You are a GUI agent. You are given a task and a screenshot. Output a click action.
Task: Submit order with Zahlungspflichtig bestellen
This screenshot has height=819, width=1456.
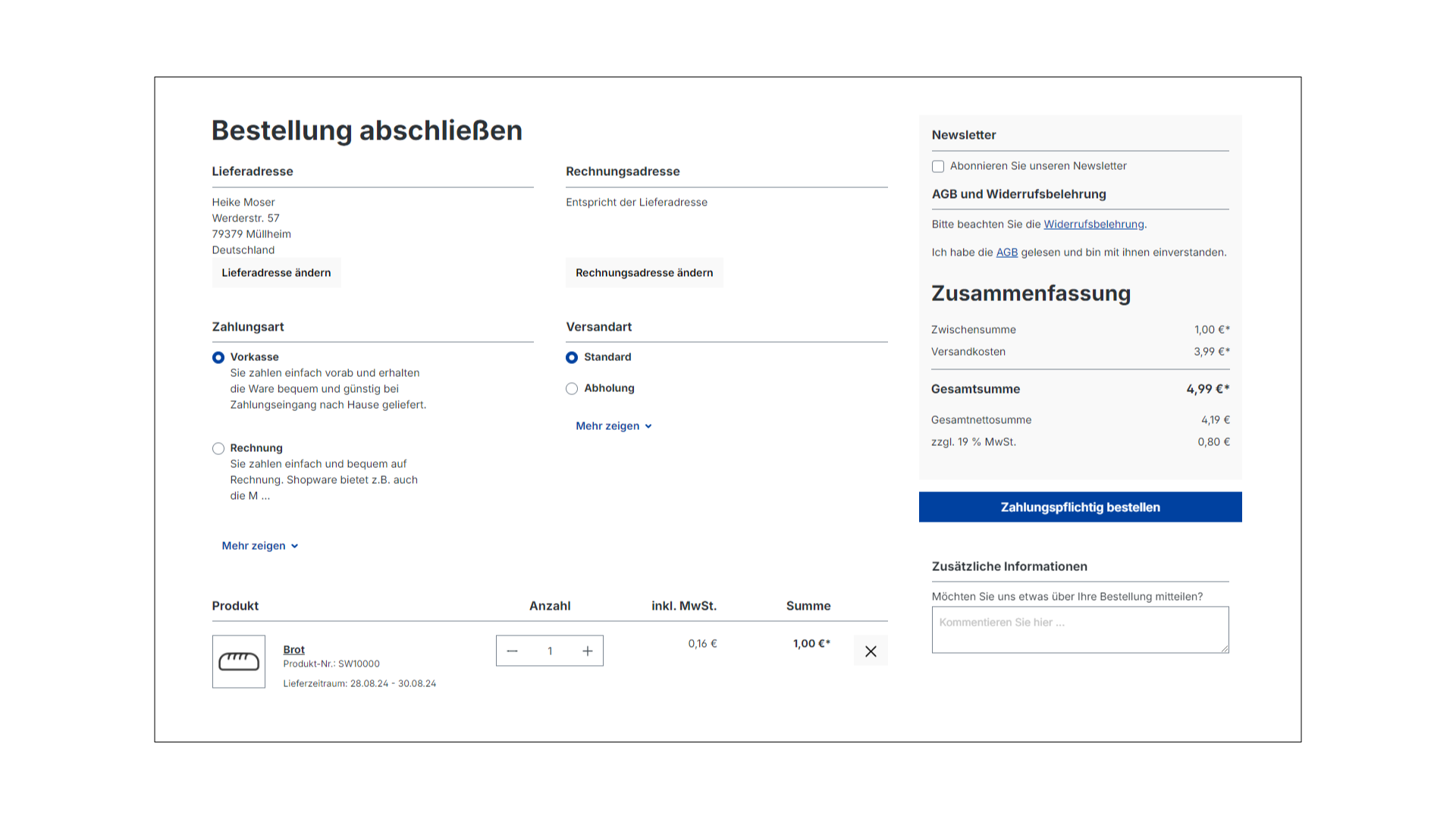[1080, 507]
